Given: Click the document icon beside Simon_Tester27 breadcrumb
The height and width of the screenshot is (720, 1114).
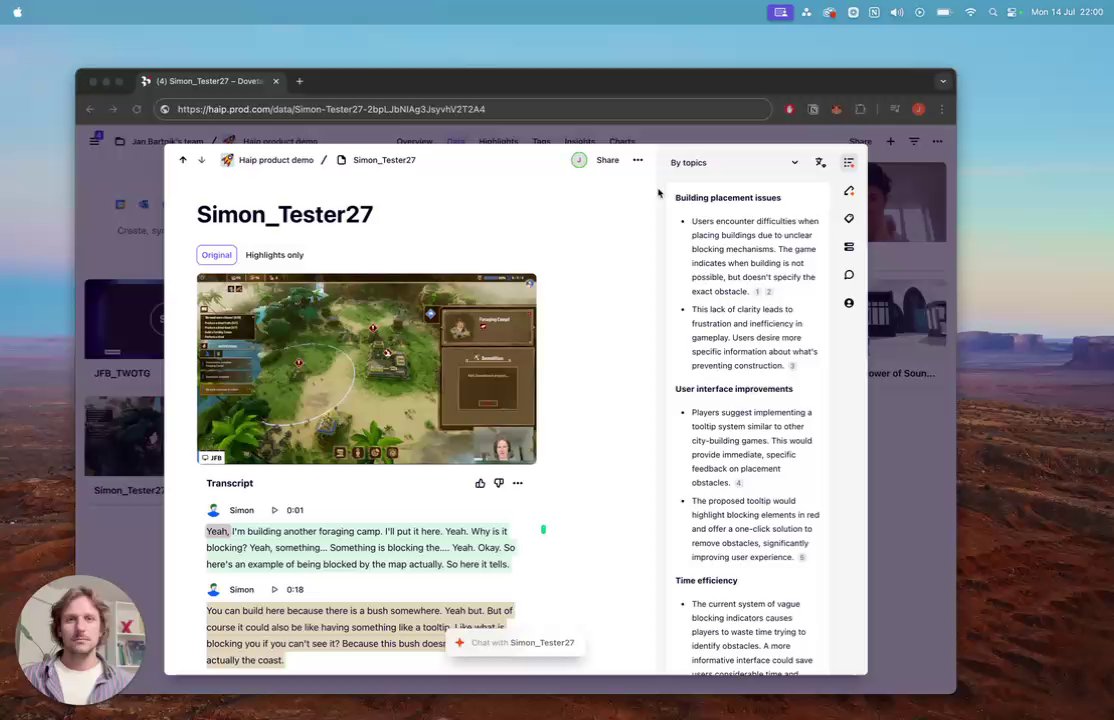Looking at the screenshot, I should coord(342,160).
